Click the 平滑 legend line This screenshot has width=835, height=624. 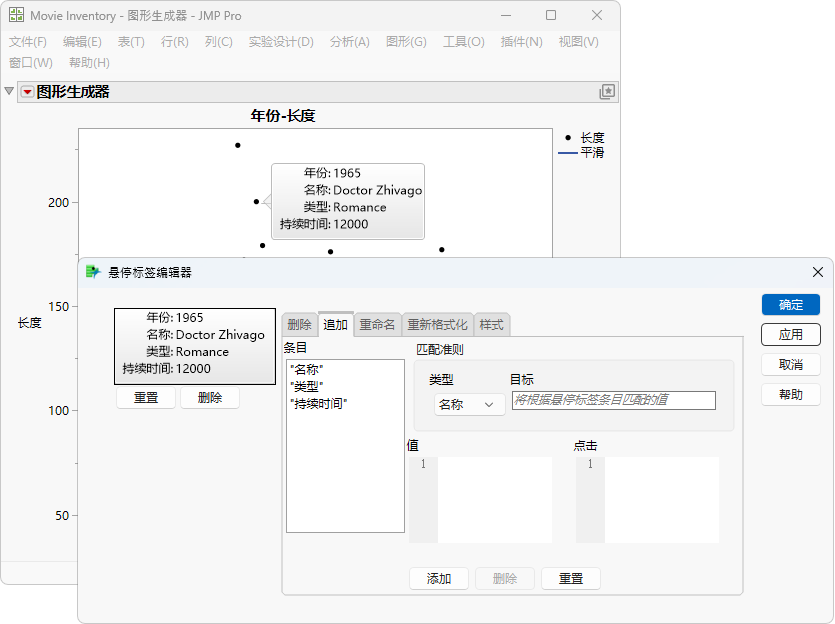pyautogui.click(x=568, y=153)
